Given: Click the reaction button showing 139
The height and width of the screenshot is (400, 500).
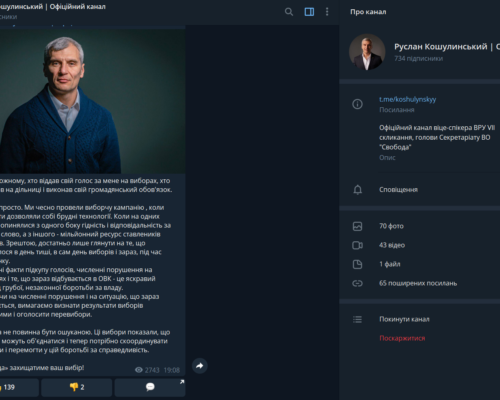Looking at the screenshot, I should [x=19, y=387].
